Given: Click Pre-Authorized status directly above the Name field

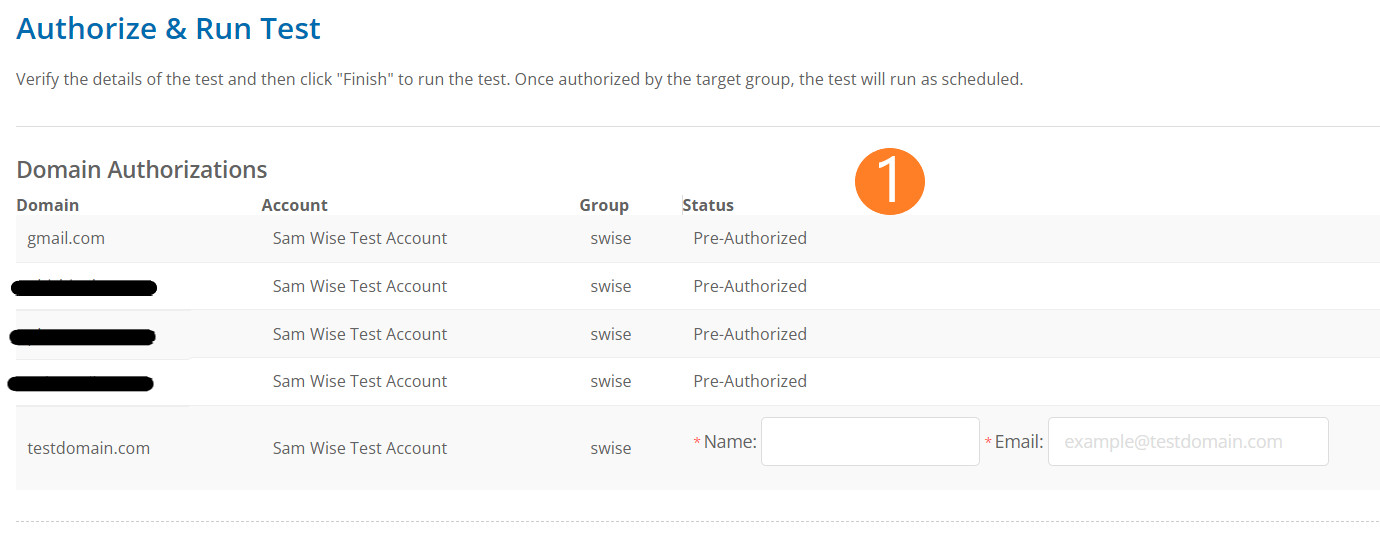Looking at the screenshot, I should (x=750, y=381).
